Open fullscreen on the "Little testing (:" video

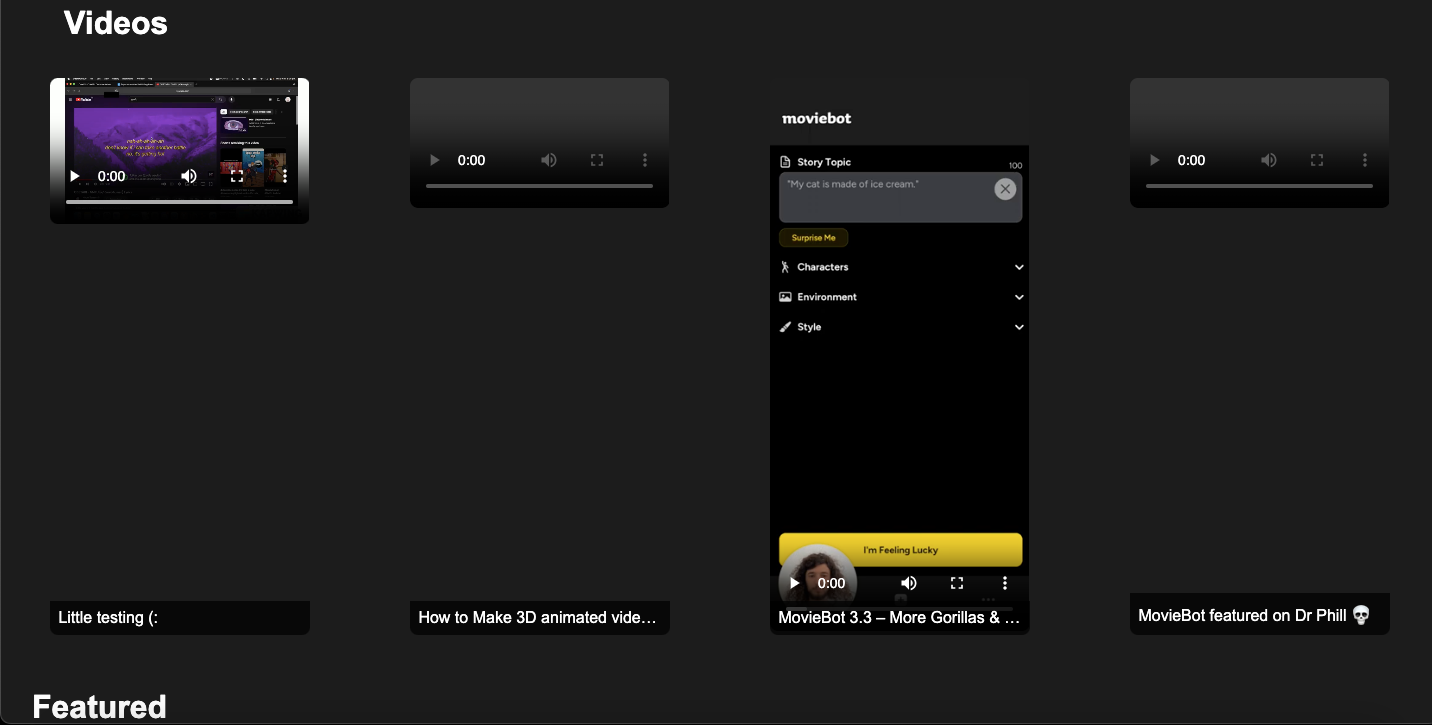tap(236, 176)
